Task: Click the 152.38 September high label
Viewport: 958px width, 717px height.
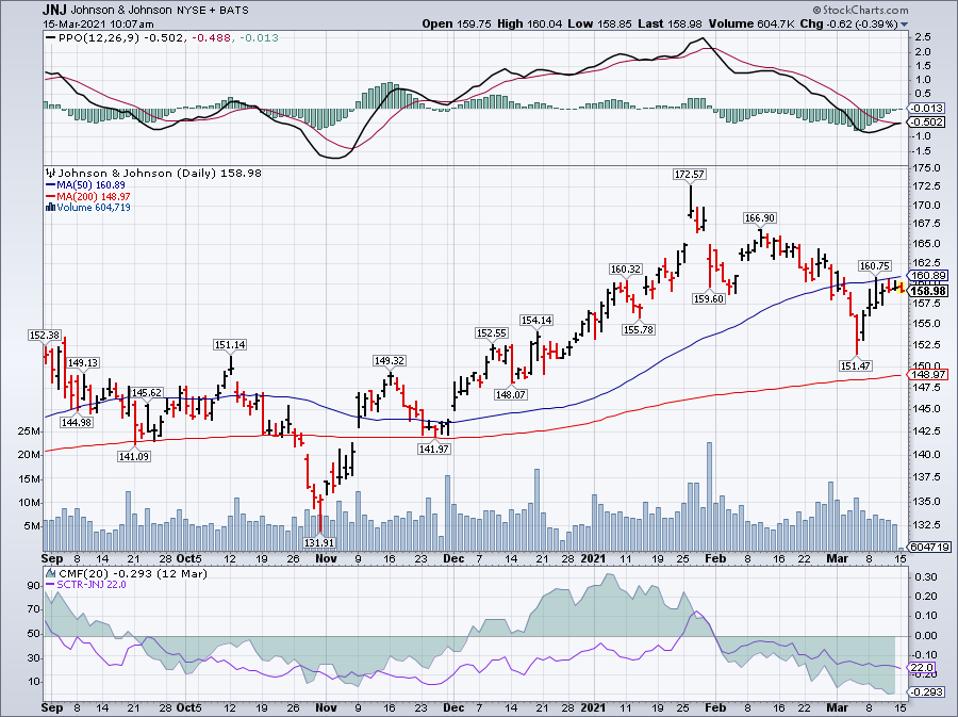Action: coord(45,335)
